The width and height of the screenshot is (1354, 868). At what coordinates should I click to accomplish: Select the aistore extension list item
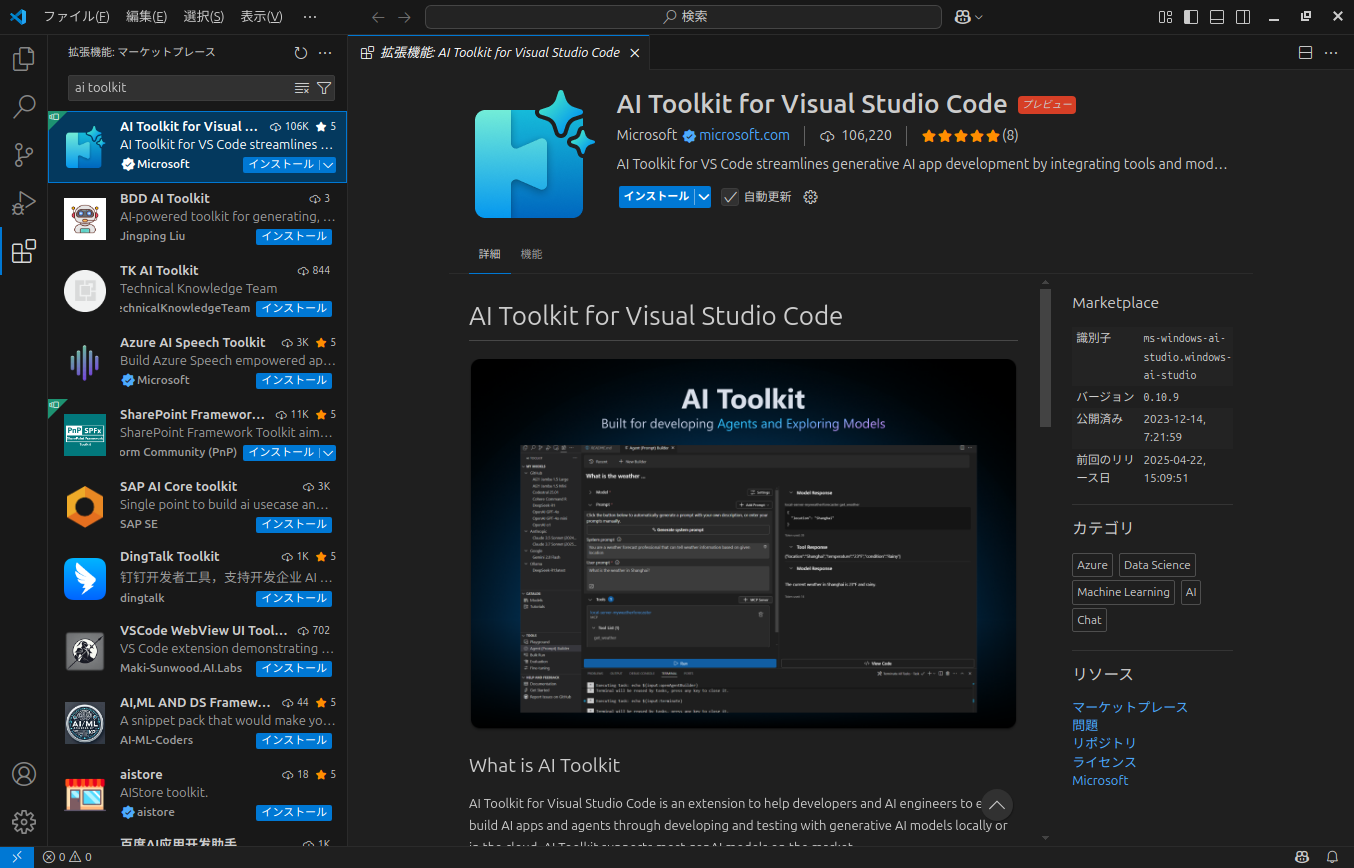coord(198,794)
